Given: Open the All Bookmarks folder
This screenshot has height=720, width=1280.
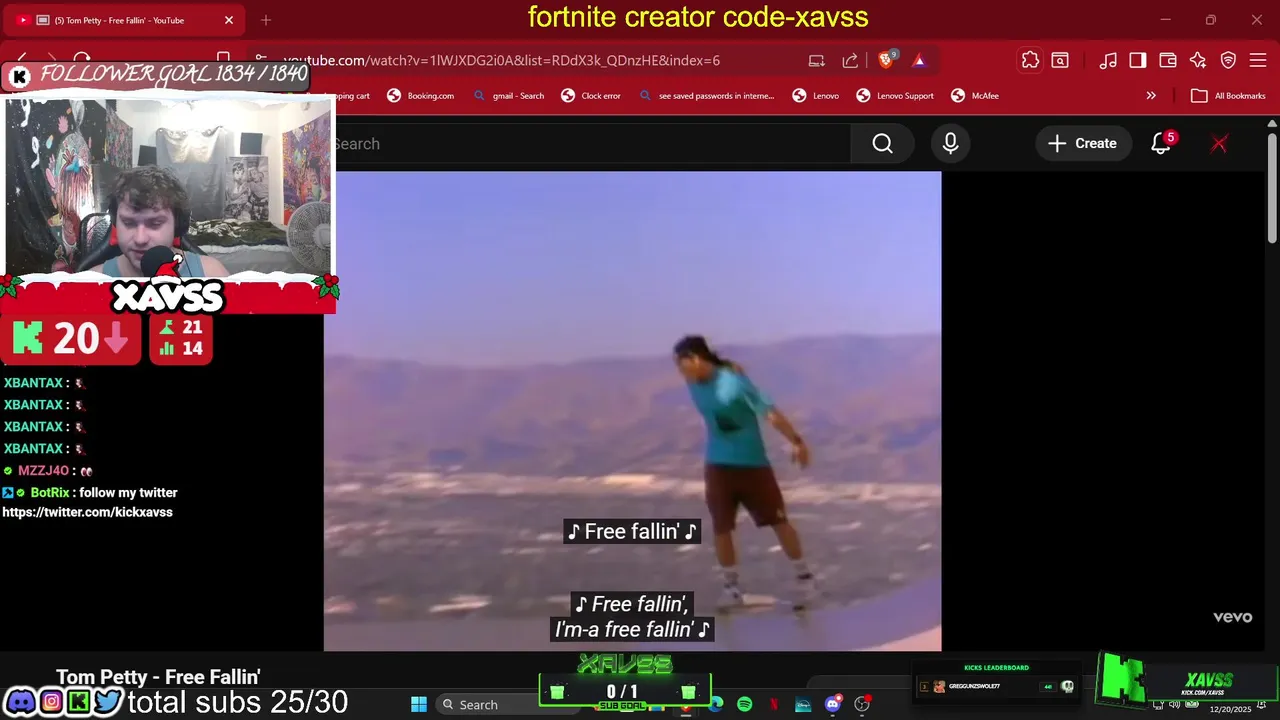Looking at the screenshot, I should point(1228,96).
